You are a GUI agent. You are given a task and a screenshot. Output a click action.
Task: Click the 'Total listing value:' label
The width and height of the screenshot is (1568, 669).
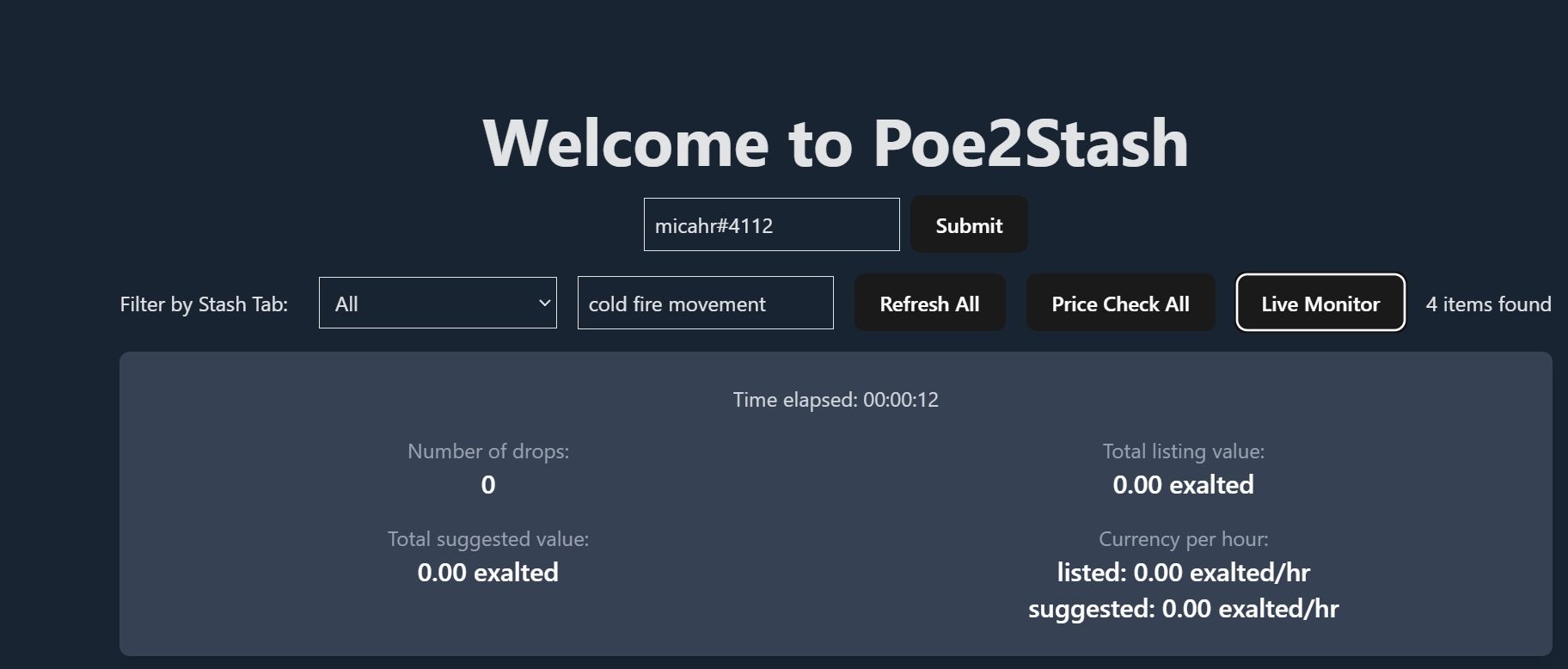[1183, 451]
